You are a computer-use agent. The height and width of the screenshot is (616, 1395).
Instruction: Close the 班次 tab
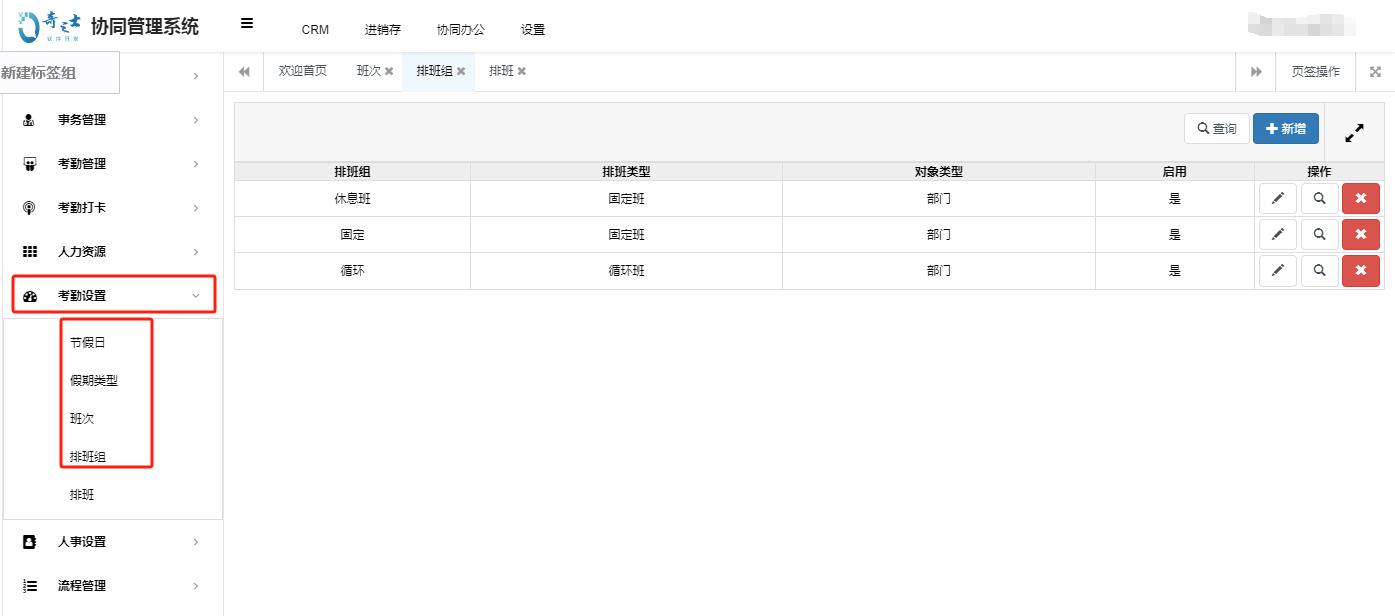(x=389, y=71)
